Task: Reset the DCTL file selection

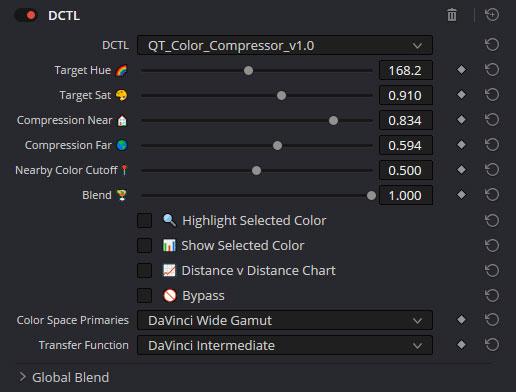Action: (492, 45)
